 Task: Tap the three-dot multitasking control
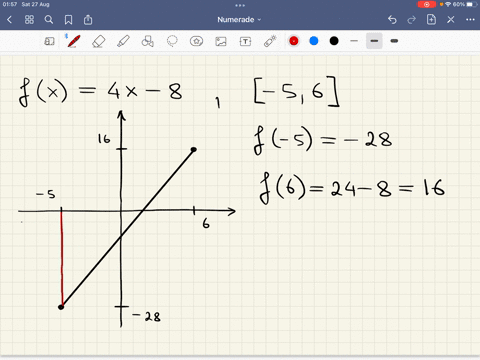coord(240,5)
